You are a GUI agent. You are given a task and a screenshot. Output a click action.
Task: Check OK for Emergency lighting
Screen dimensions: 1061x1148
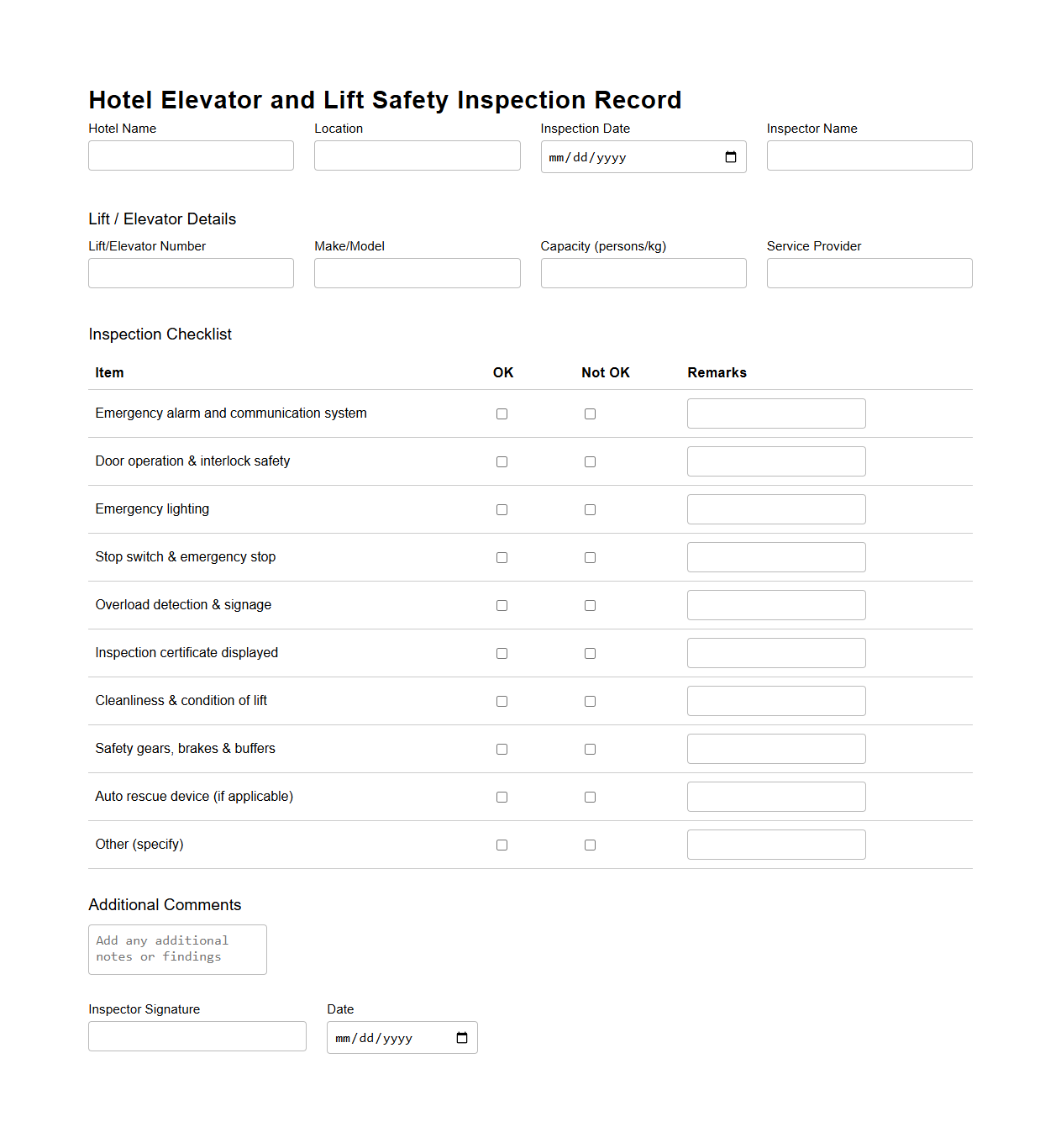tap(502, 509)
